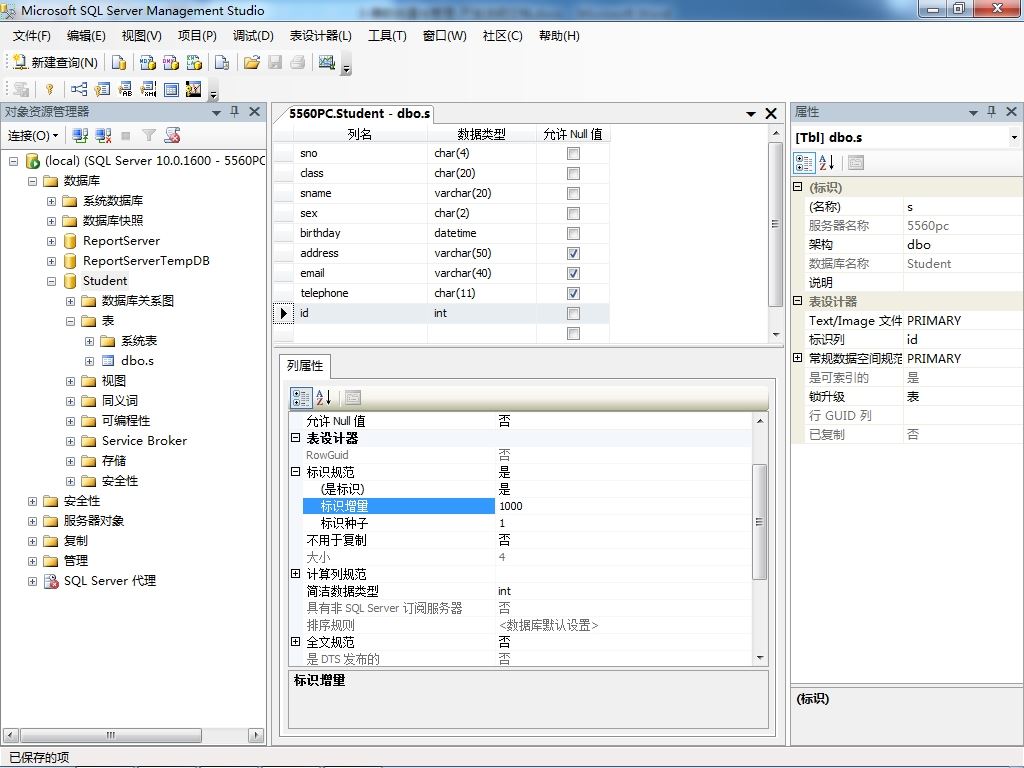Viewport: 1024px width, 768px height.
Task: Click the Alphabetical sort icon in Properties panel
Action: 827,163
